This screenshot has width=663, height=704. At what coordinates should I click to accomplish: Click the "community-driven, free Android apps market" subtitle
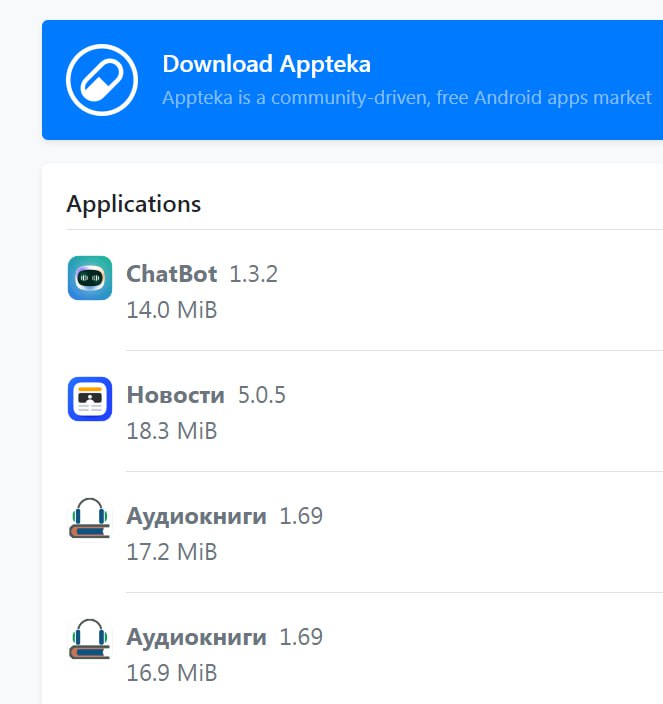(x=406, y=98)
